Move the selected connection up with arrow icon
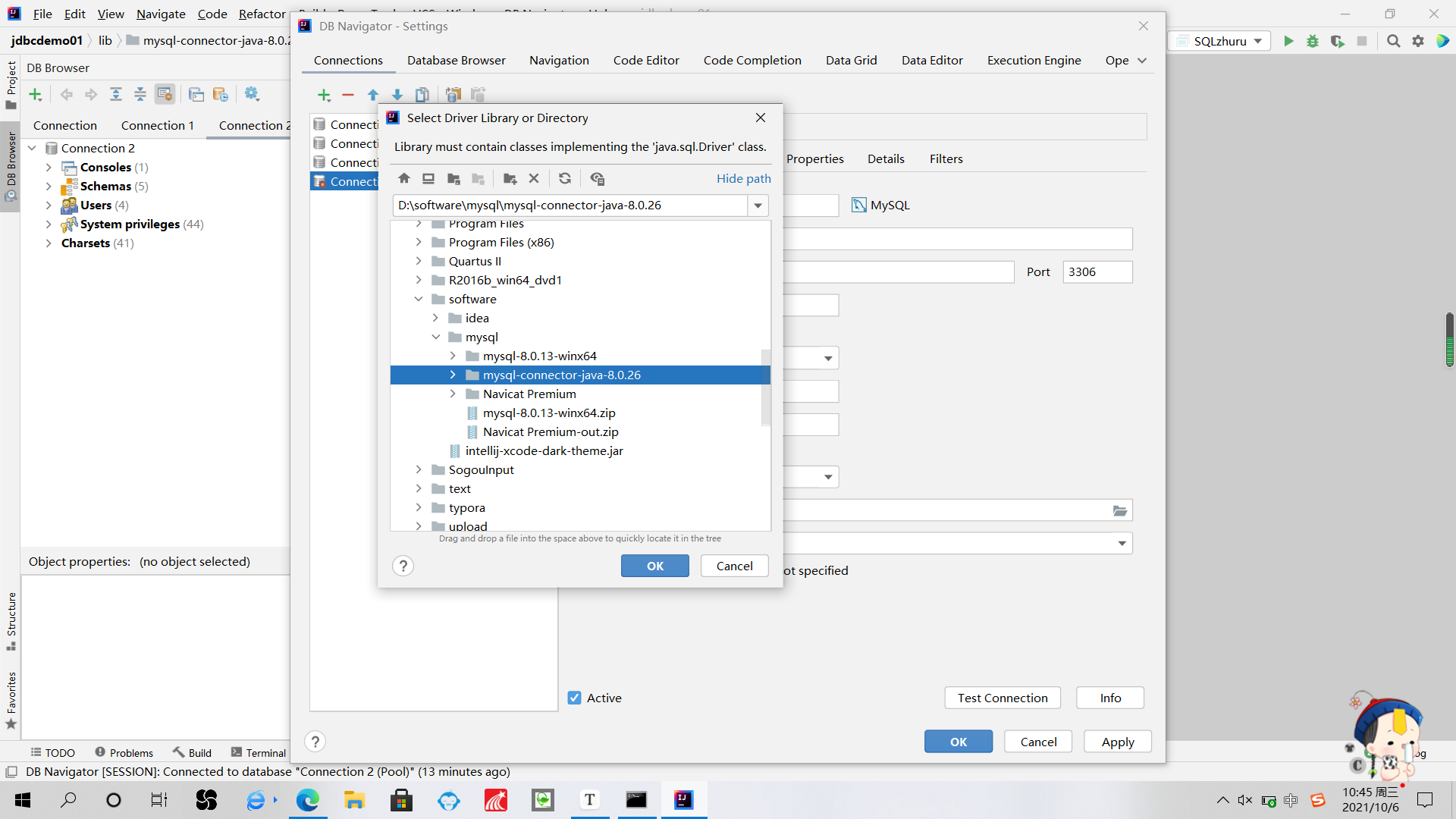This screenshot has height=819, width=1456. point(372,94)
